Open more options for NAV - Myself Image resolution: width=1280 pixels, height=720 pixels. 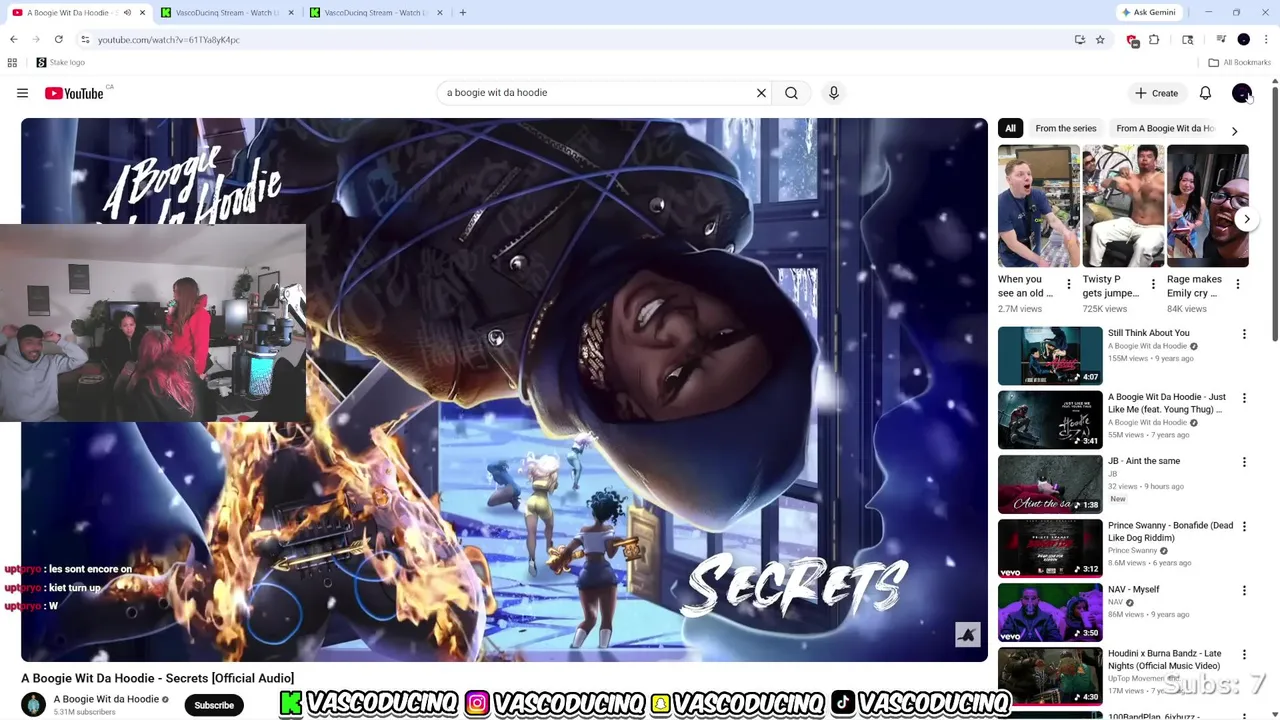point(1244,590)
